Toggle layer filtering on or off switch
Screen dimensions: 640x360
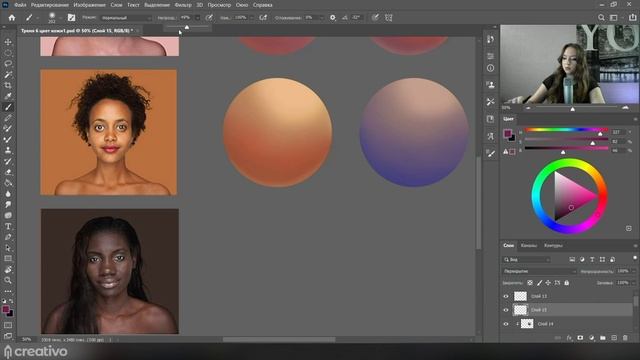coord(635,258)
